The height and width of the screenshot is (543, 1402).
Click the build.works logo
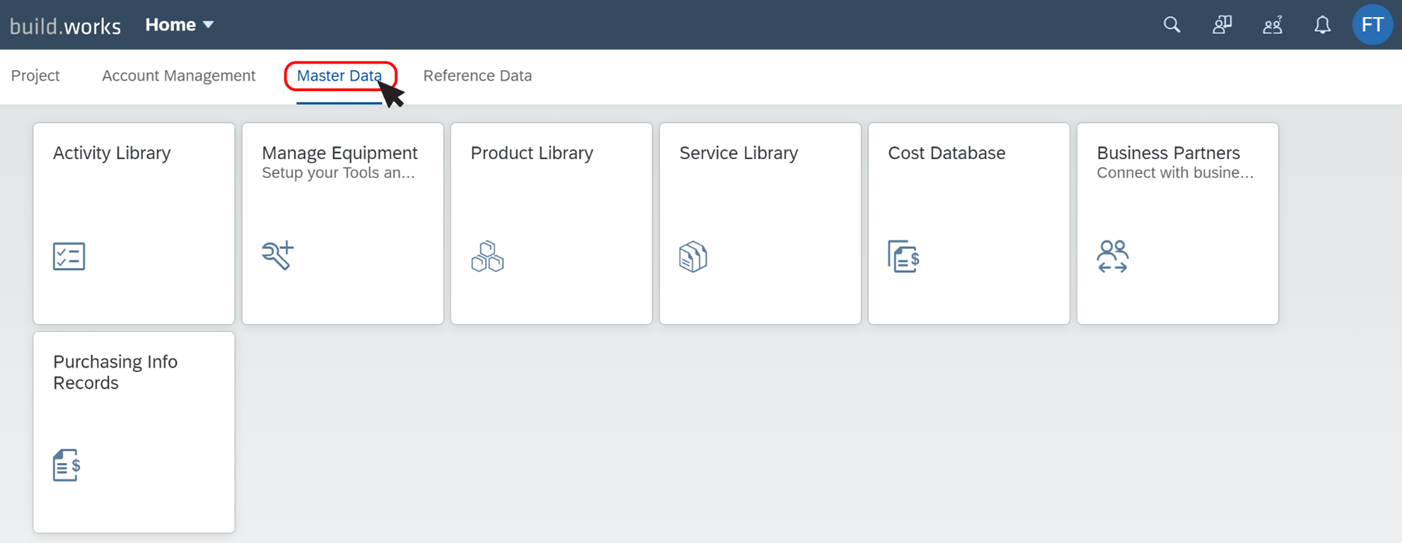tap(65, 26)
